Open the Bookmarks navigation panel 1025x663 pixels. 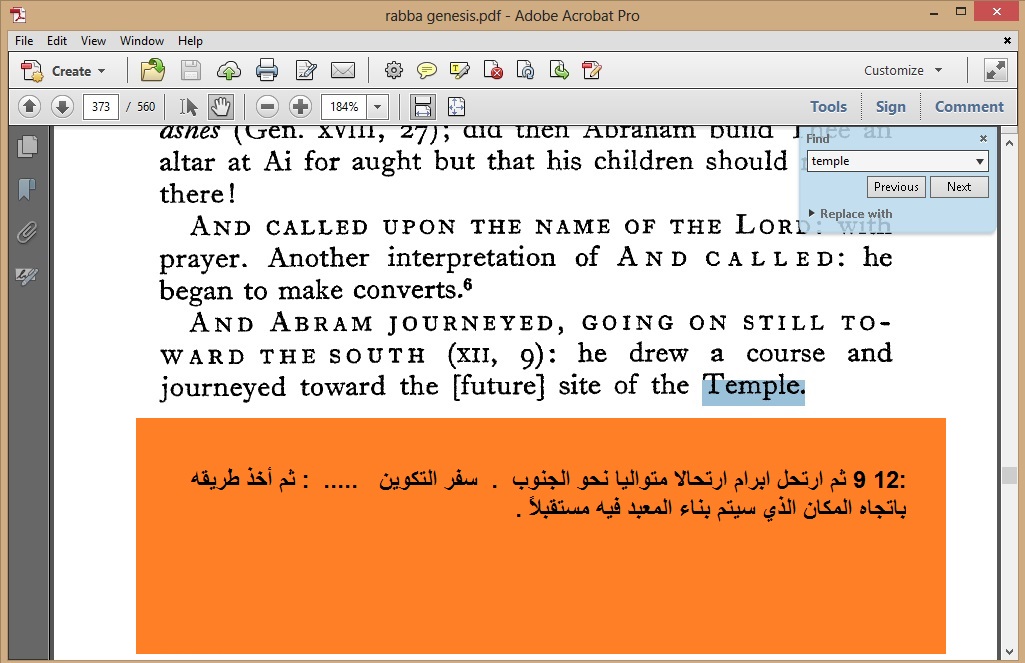tap(27, 189)
